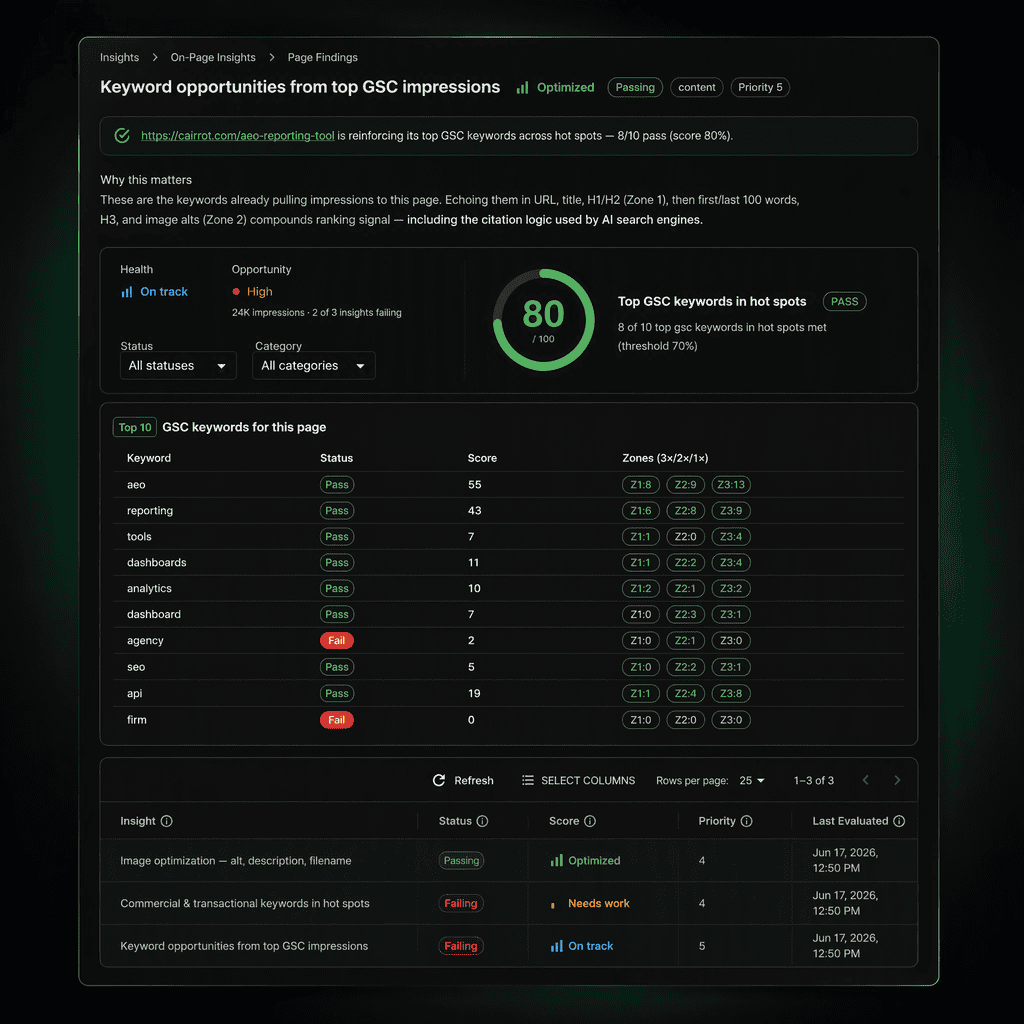Click the Passing badge in the header
1024x1024 pixels.
coord(635,88)
